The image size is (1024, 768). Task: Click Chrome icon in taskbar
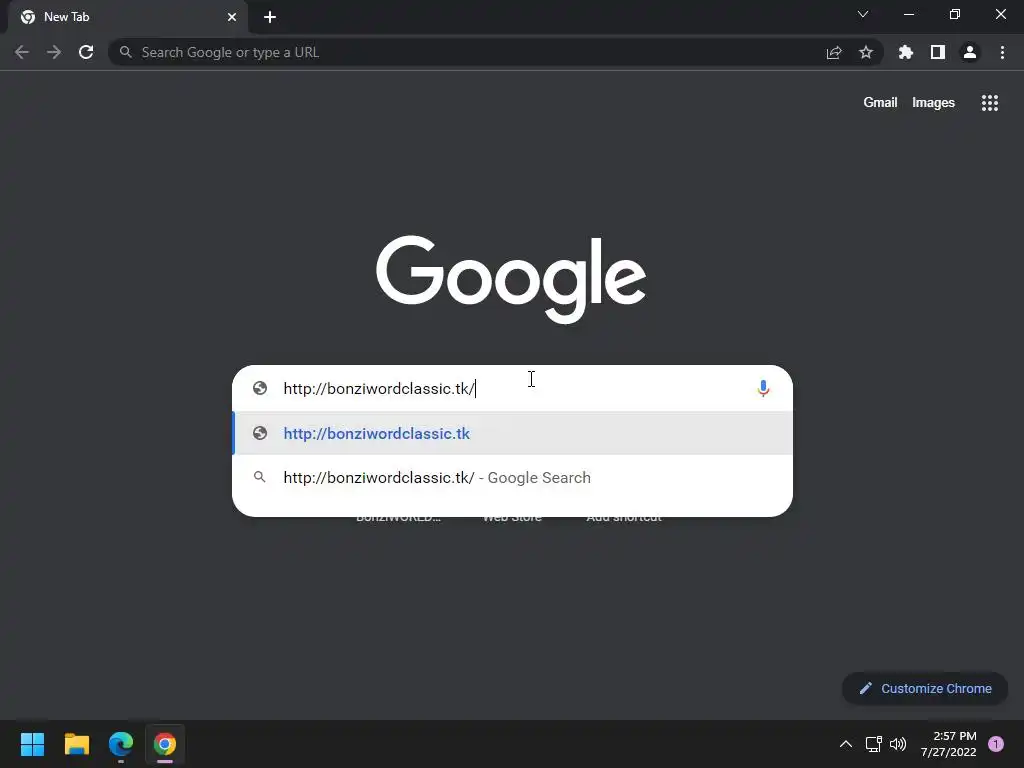pyautogui.click(x=165, y=744)
